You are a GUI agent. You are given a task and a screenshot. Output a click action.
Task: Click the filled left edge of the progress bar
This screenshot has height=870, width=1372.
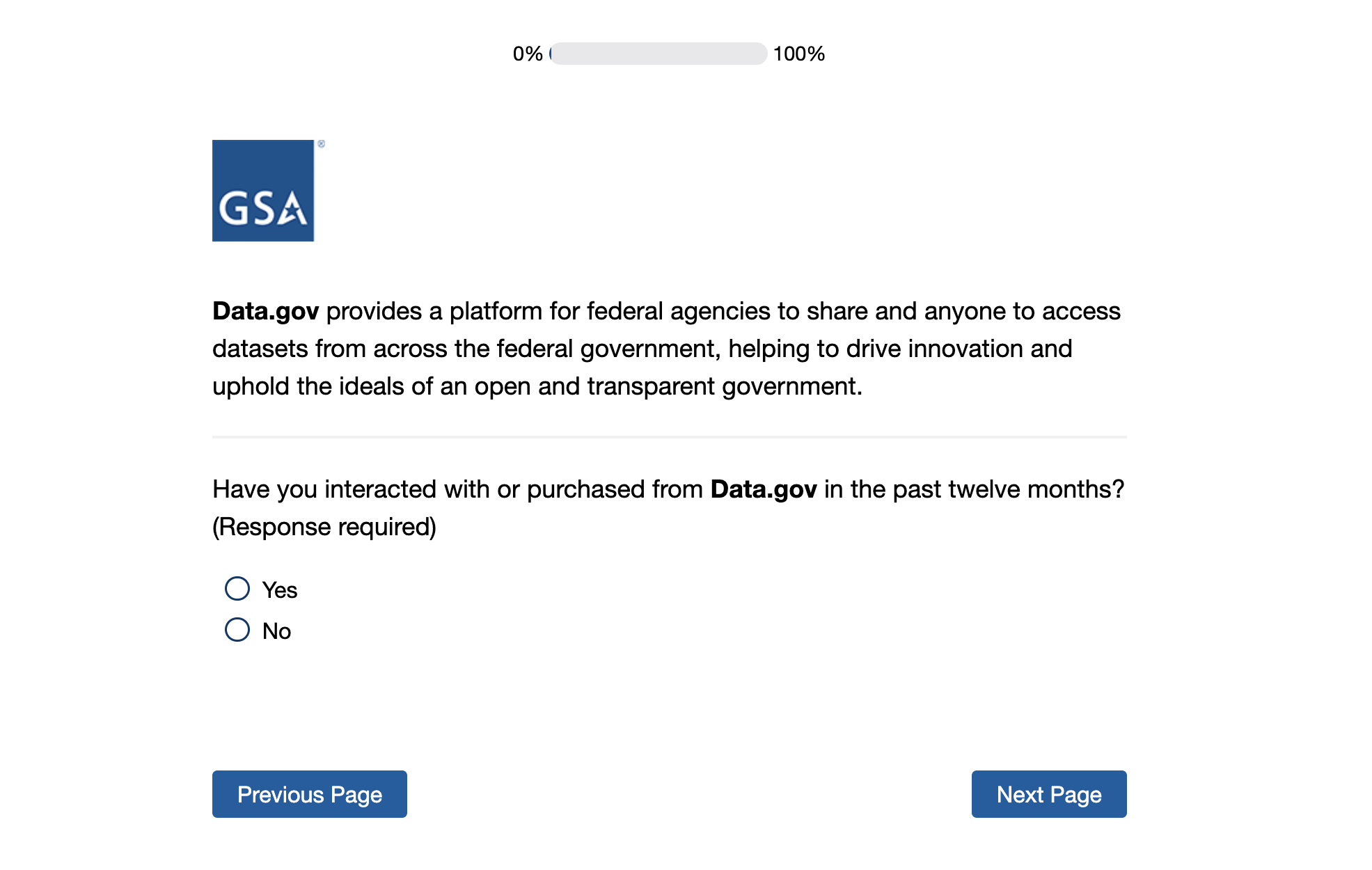(551, 54)
